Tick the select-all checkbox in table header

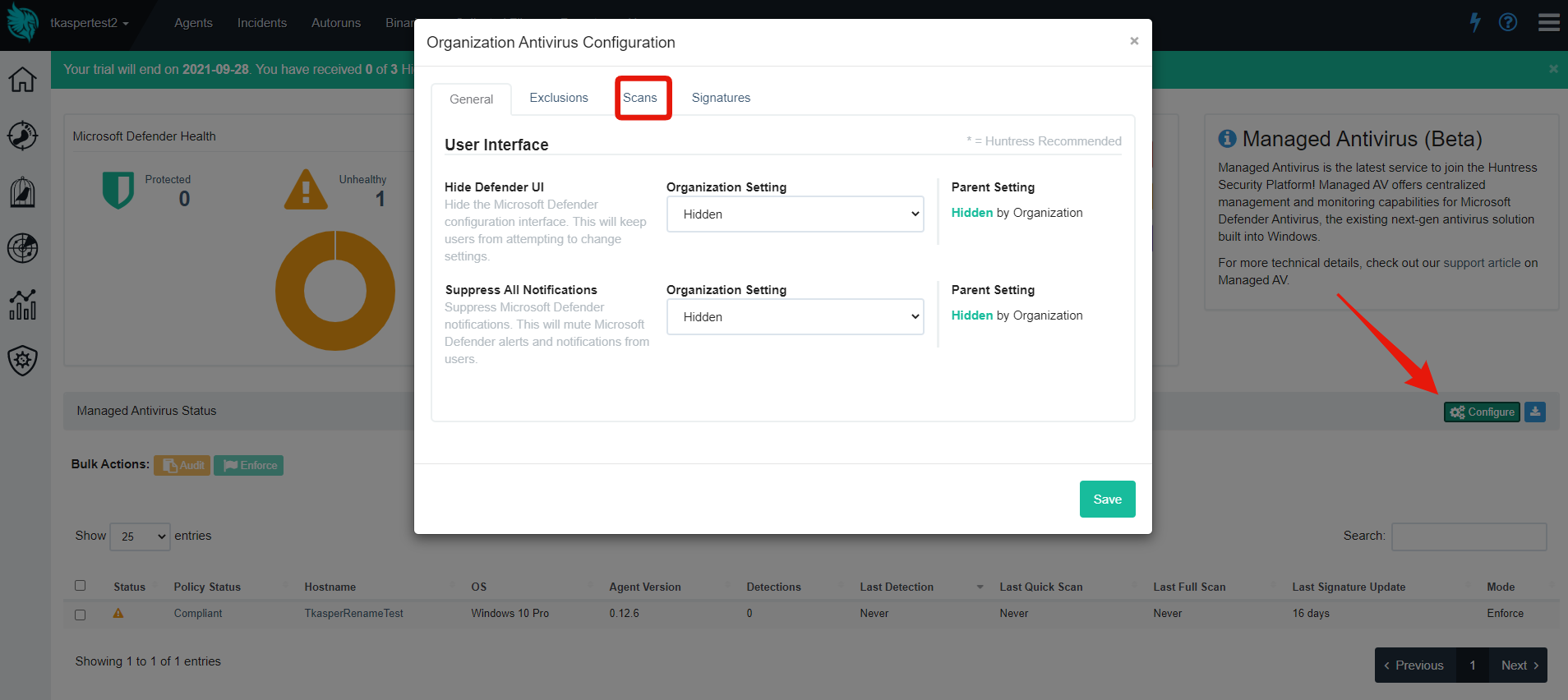point(81,586)
